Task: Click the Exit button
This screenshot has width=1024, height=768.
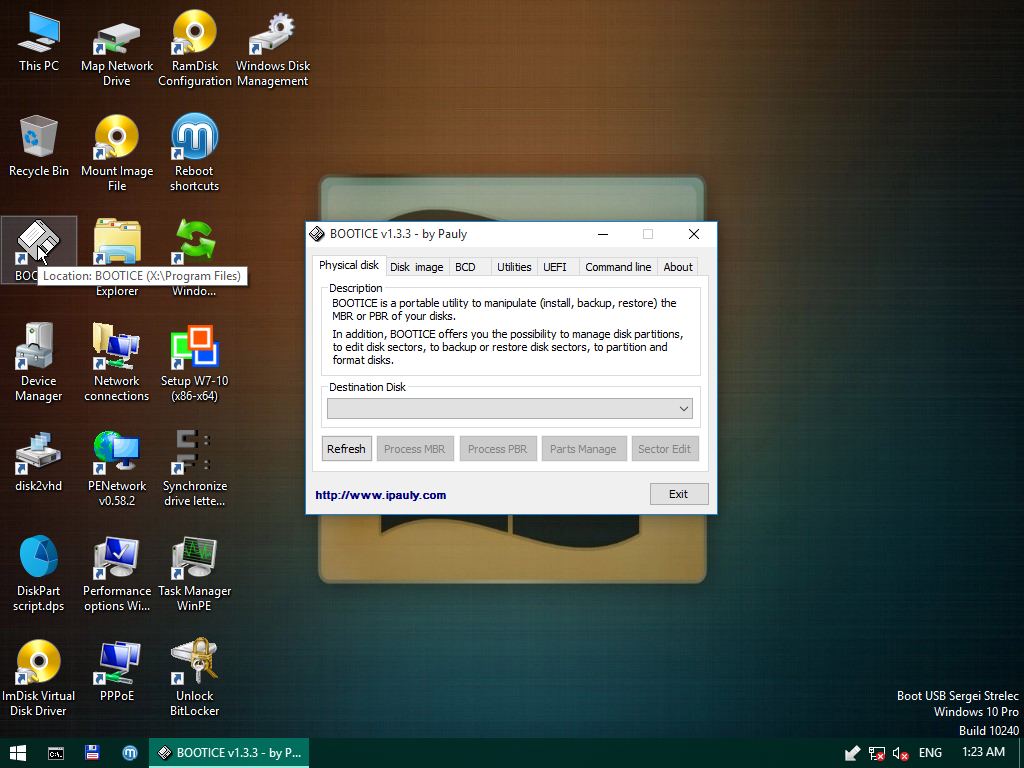Action: [x=679, y=494]
